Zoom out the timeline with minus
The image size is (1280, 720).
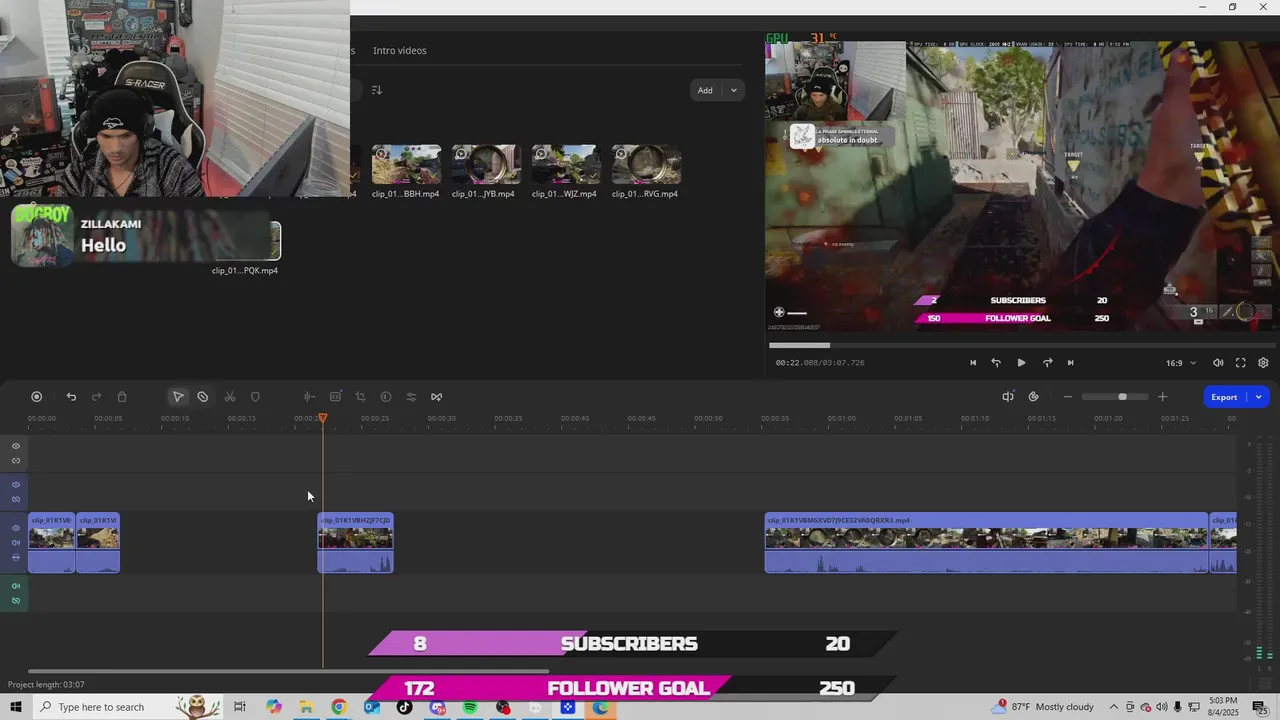coord(1068,397)
